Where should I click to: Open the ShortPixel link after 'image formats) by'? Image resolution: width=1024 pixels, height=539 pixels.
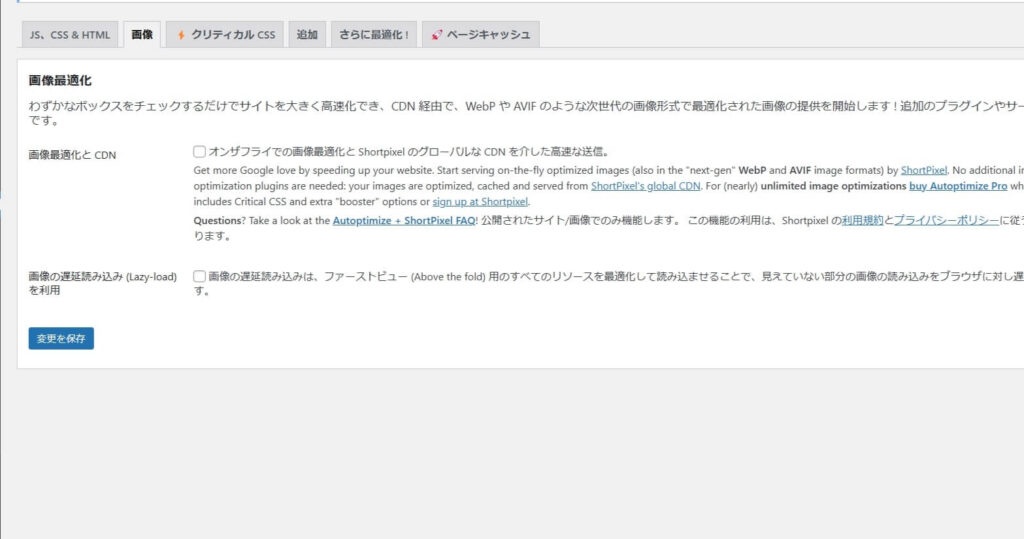point(924,170)
